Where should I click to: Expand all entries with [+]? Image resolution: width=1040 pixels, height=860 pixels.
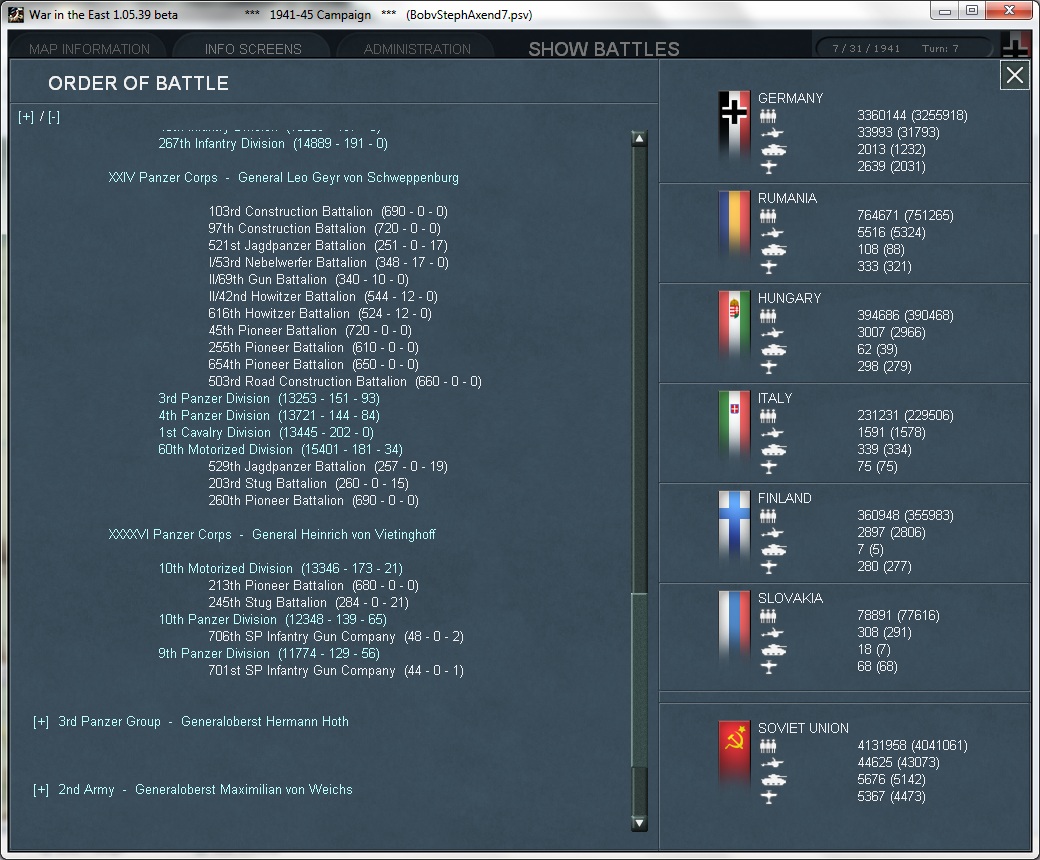point(26,117)
